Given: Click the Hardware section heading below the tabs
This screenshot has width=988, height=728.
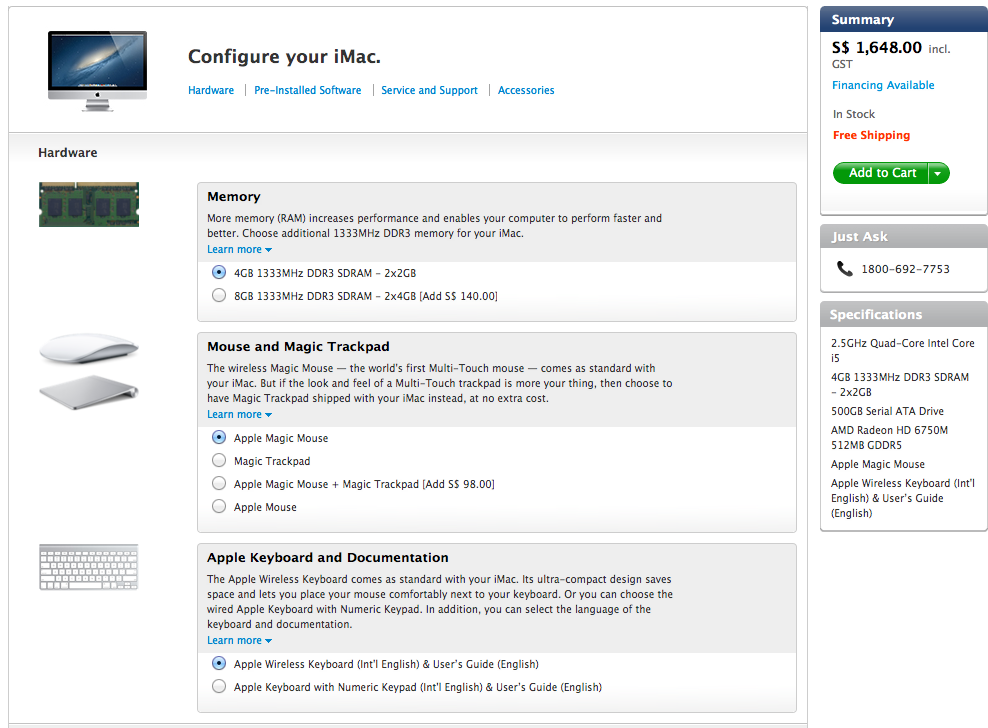Looking at the screenshot, I should point(67,153).
